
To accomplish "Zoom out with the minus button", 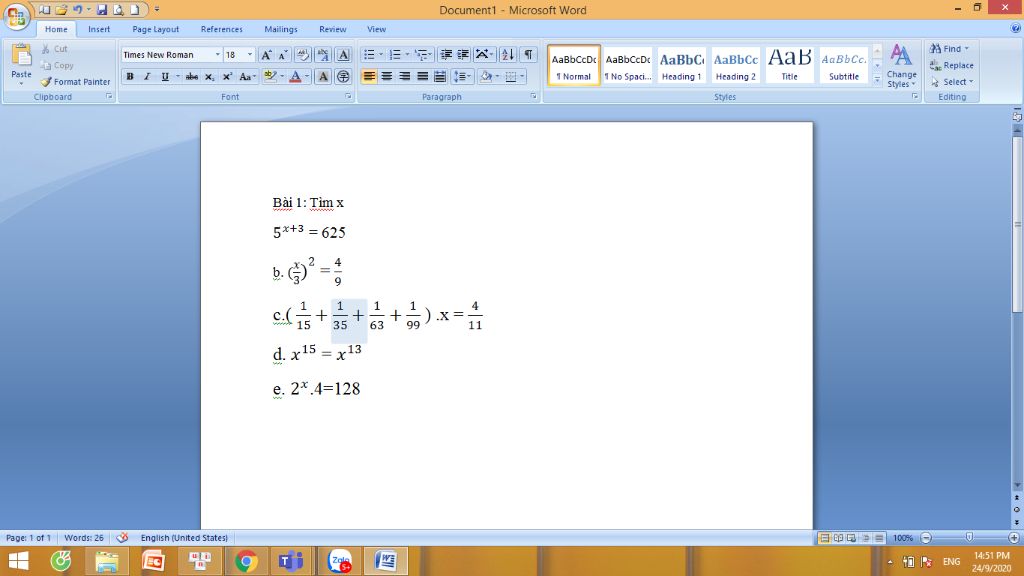I will 925,538.
